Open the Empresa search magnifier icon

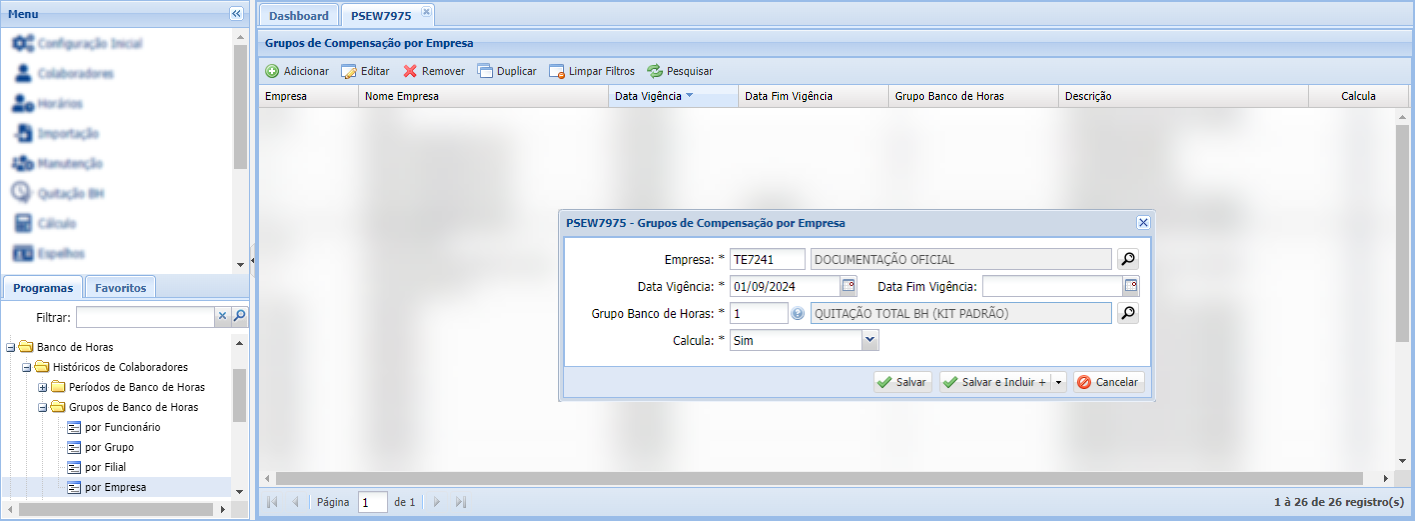point(1127,260)
